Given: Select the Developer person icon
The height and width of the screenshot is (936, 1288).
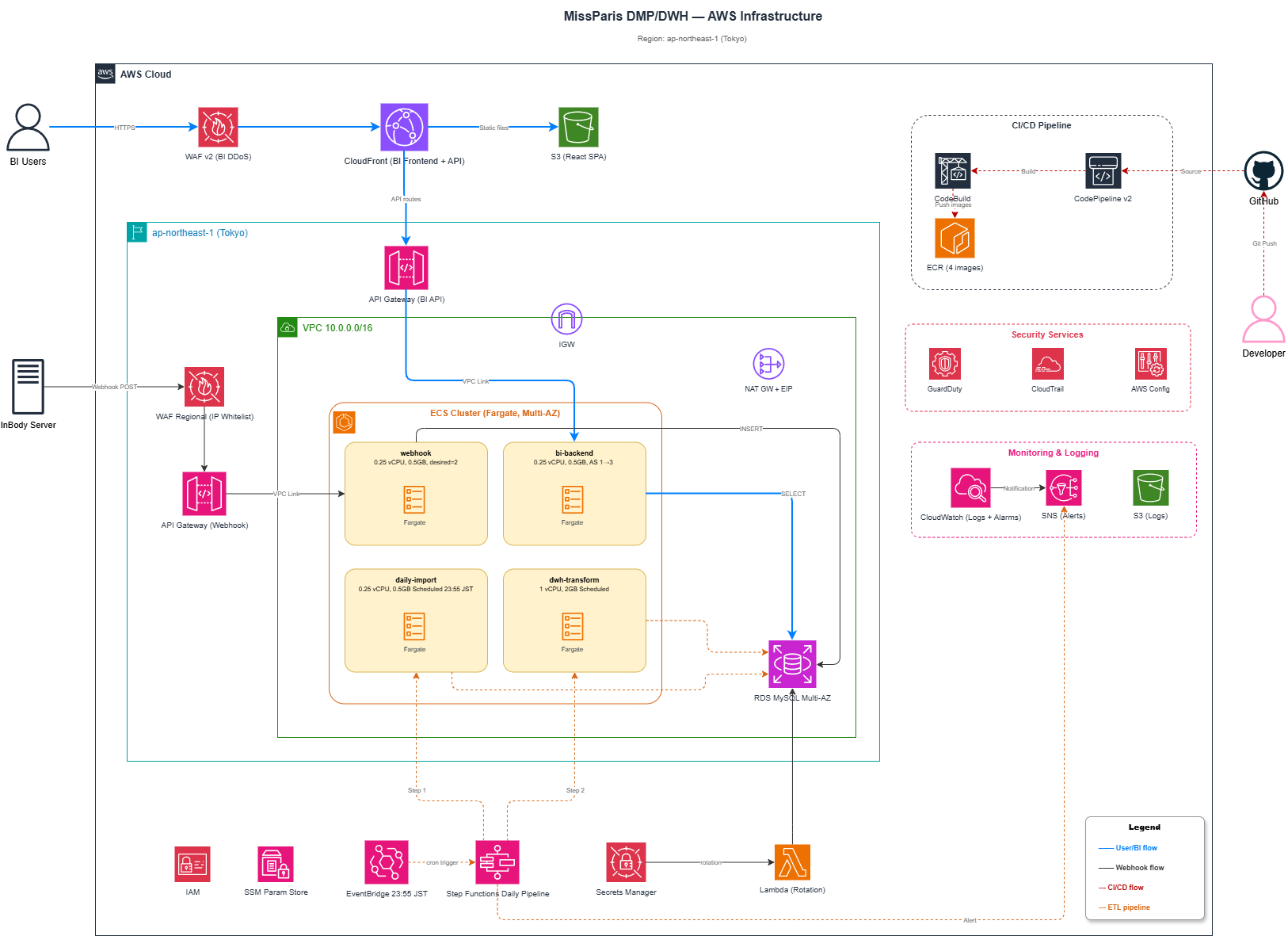Looking at the screenshot, I should (x=1263, y=319).
